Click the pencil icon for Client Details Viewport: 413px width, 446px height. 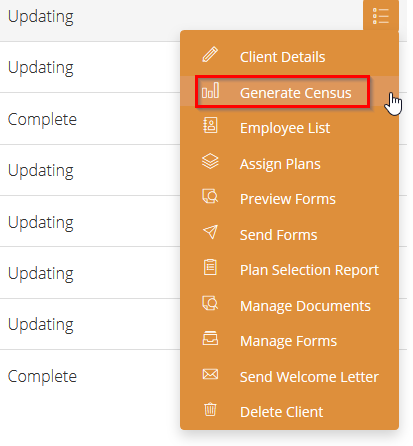(210, 55)
